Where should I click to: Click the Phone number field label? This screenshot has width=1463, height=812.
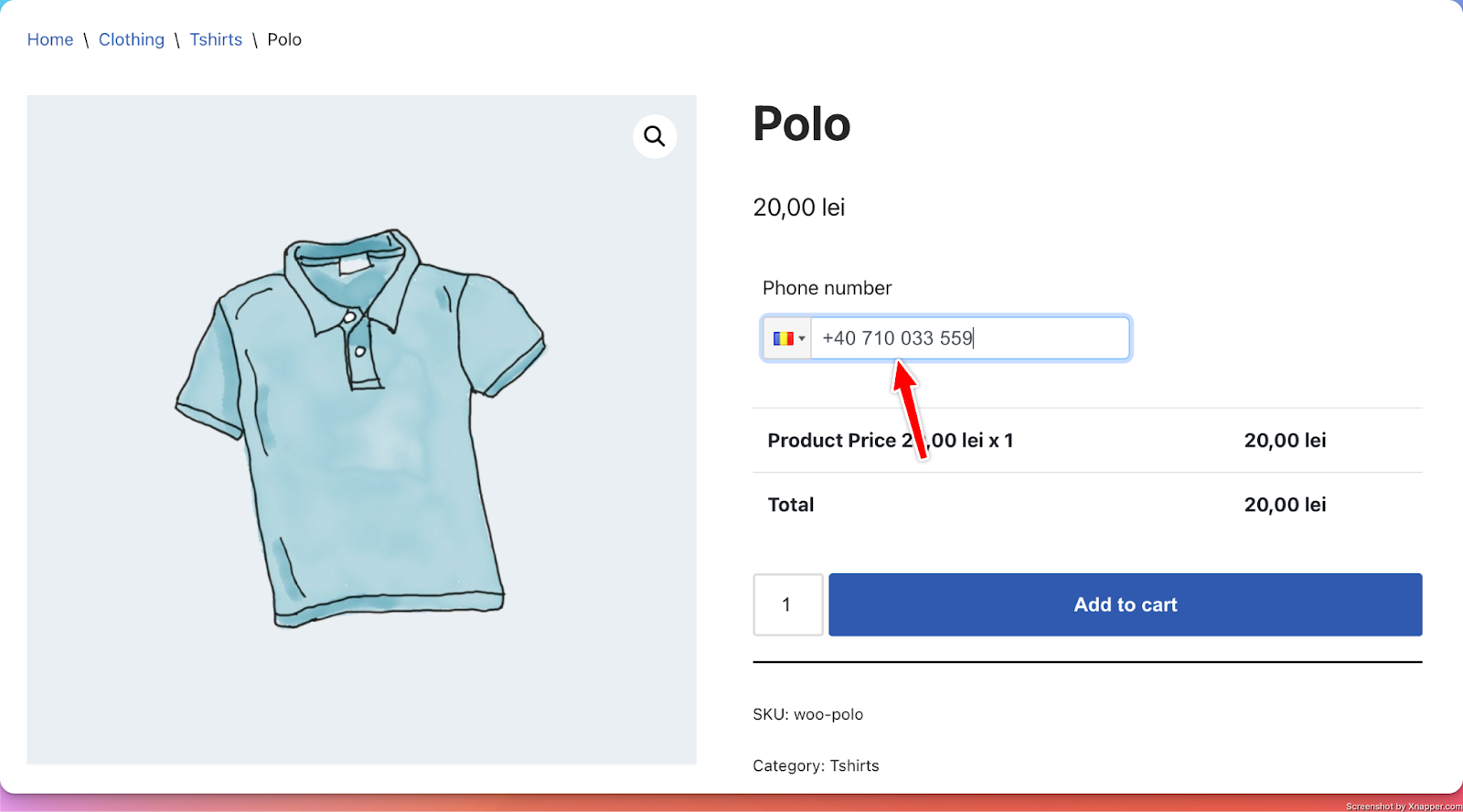(x=827, y=288)
